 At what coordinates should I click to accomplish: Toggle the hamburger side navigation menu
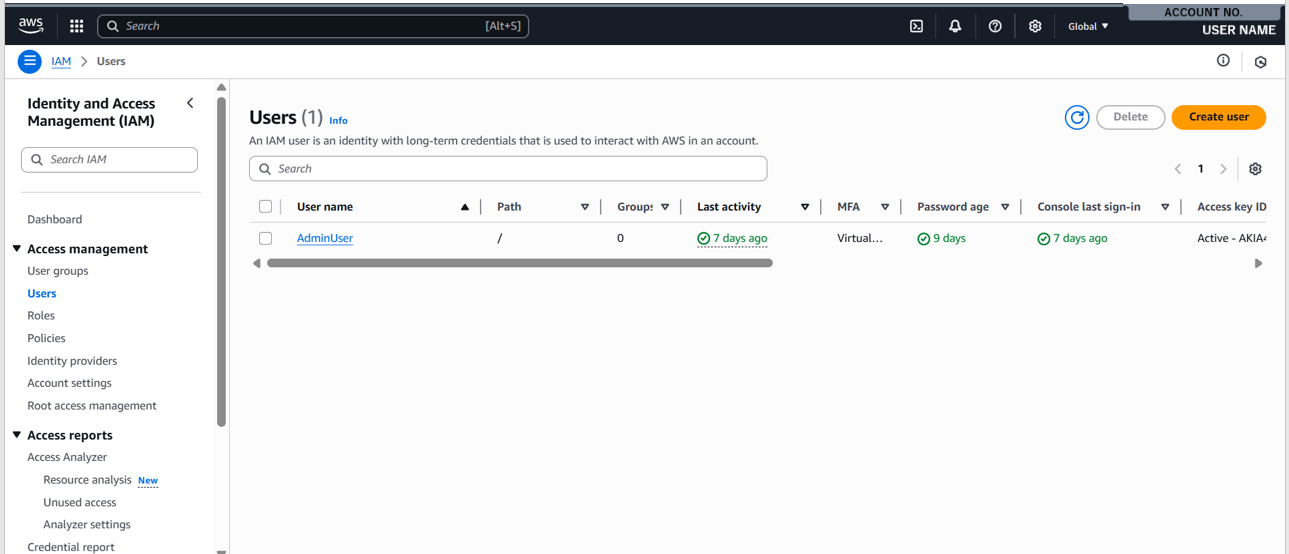[30, 61]
